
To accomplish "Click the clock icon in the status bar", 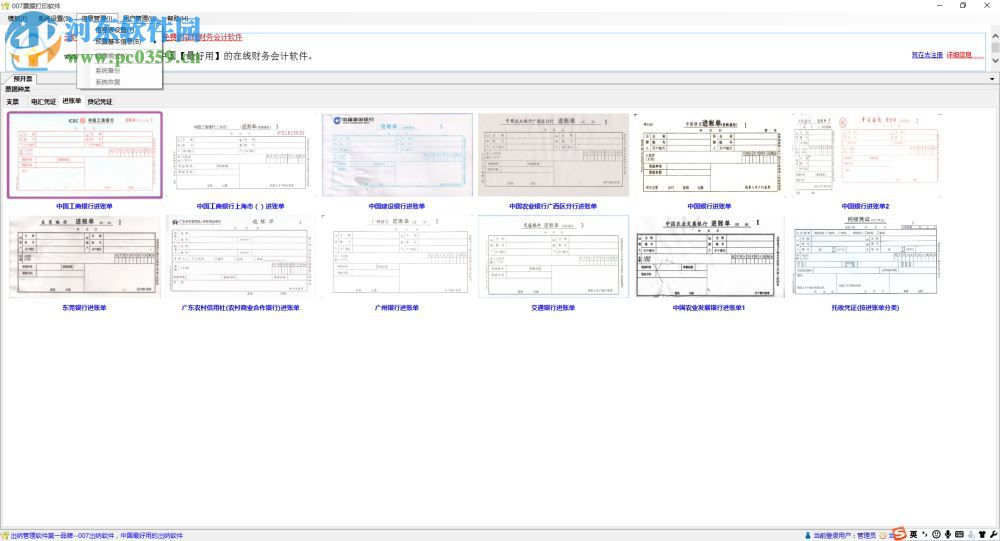I will point(884,535).
